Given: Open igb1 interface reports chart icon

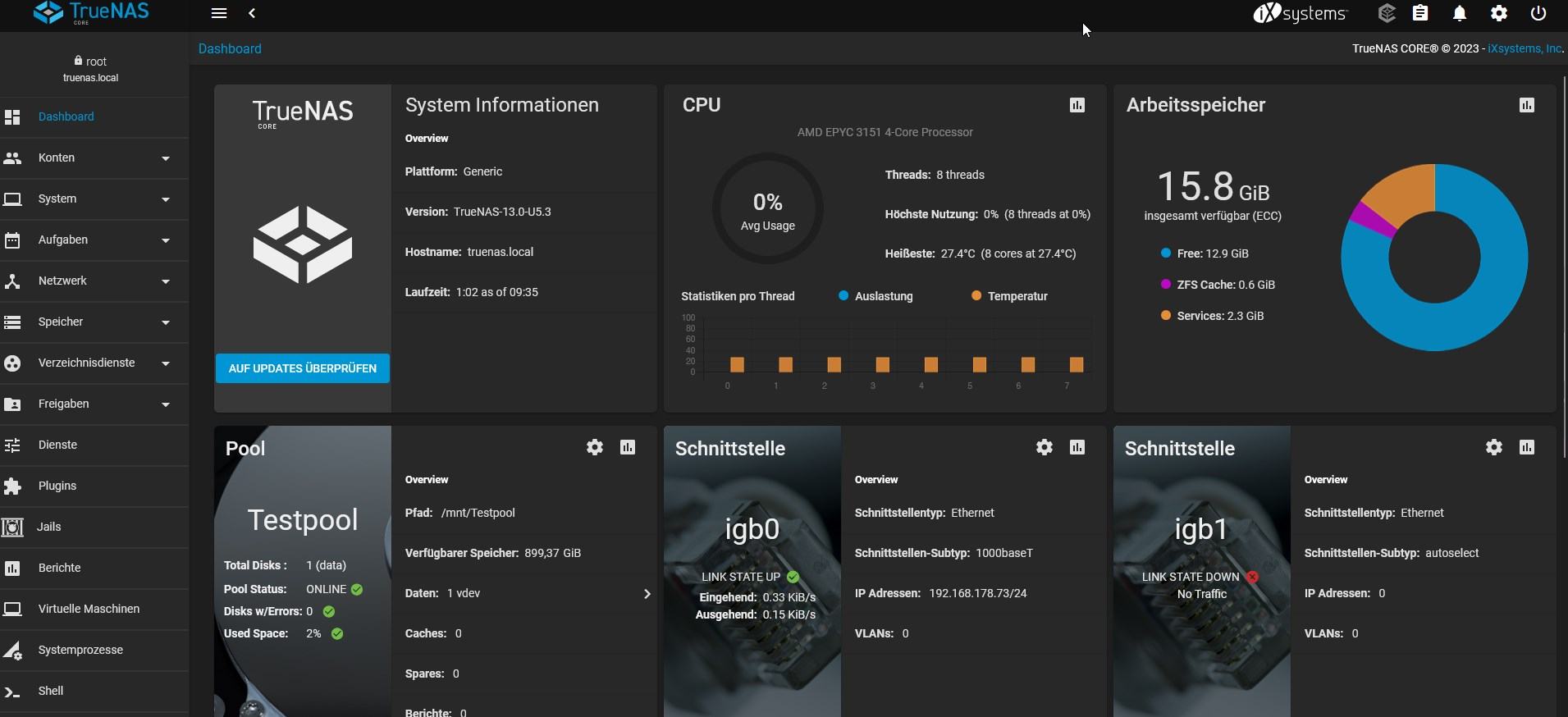Looking at the screenshot, I should tap(1527, 447).
